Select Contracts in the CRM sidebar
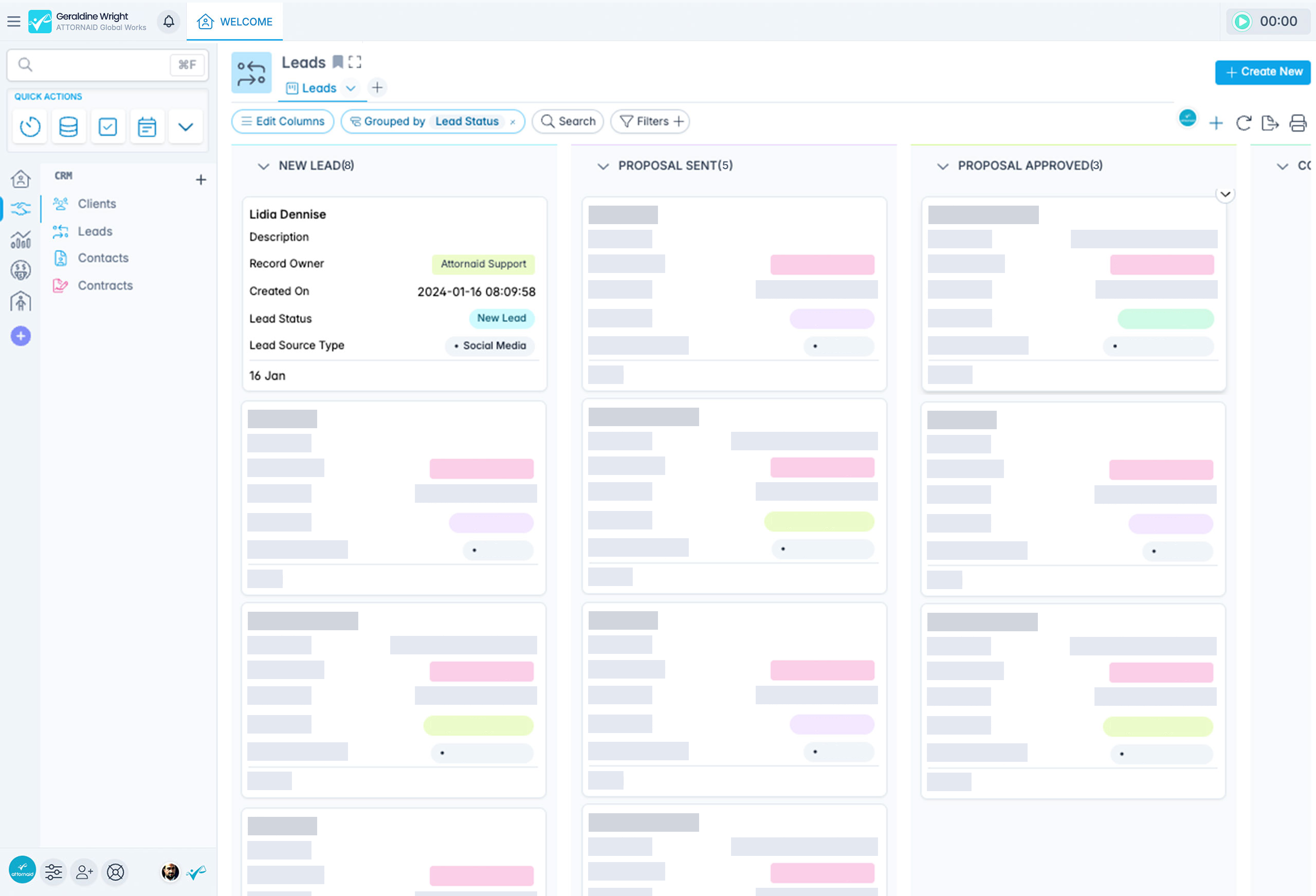This screenshot has height=896, width=1316. [x=105, y=285]
